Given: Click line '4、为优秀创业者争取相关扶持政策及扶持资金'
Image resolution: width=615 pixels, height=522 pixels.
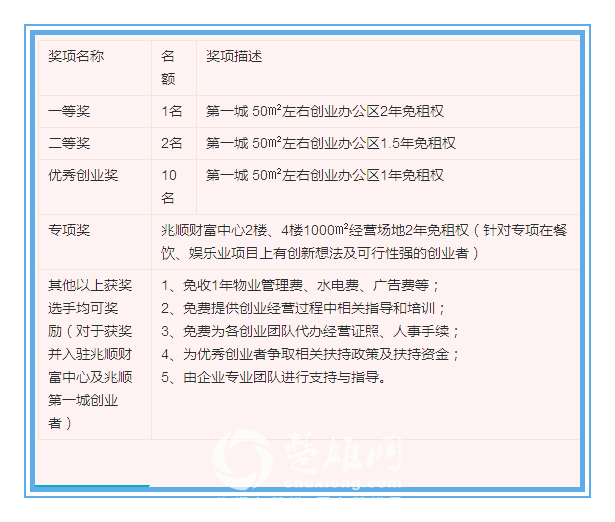Looking at the screenshot, I should point(310,355).
